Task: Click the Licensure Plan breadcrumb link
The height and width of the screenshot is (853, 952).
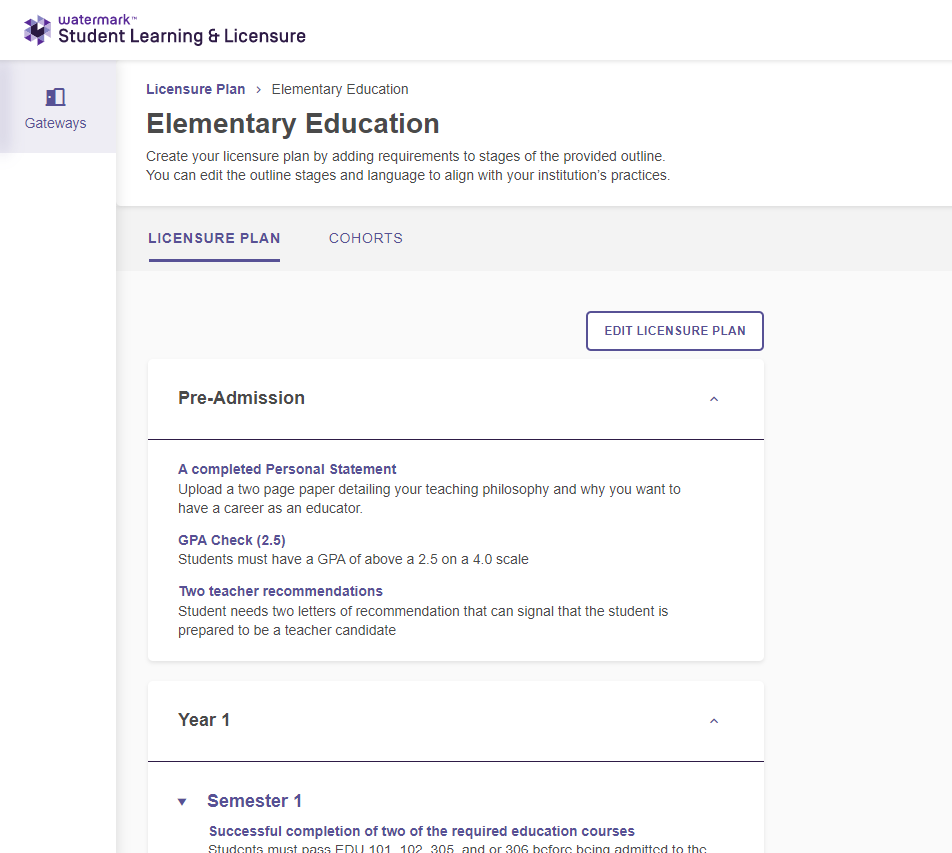Action: click(196, 89)
